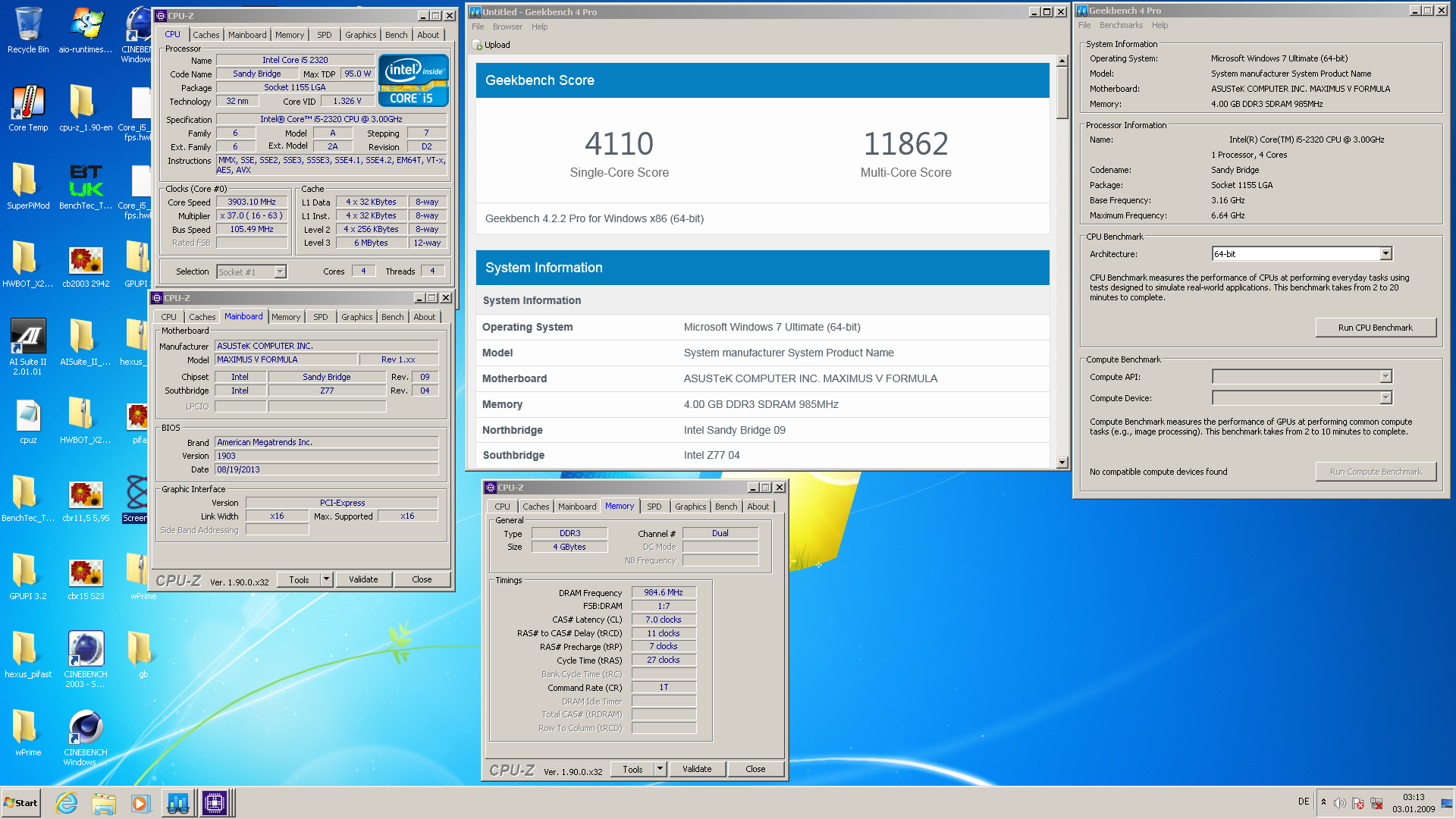1456x819 pixels.
Task: Select Graphics tab in memory CPU-Z window
Action: pos(690,507)
